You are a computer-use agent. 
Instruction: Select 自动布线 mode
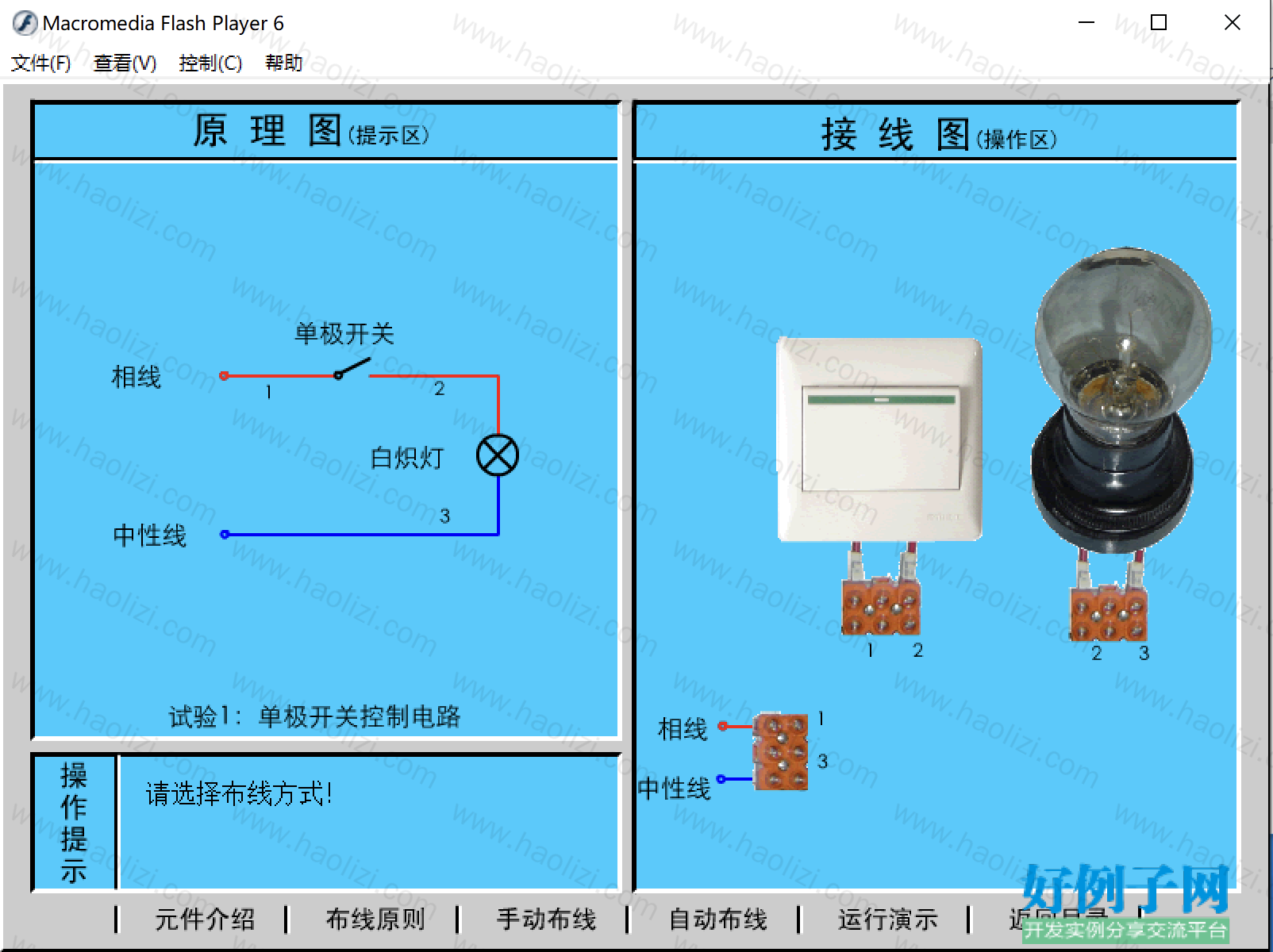pyautogui.click(x=717, y=919)
